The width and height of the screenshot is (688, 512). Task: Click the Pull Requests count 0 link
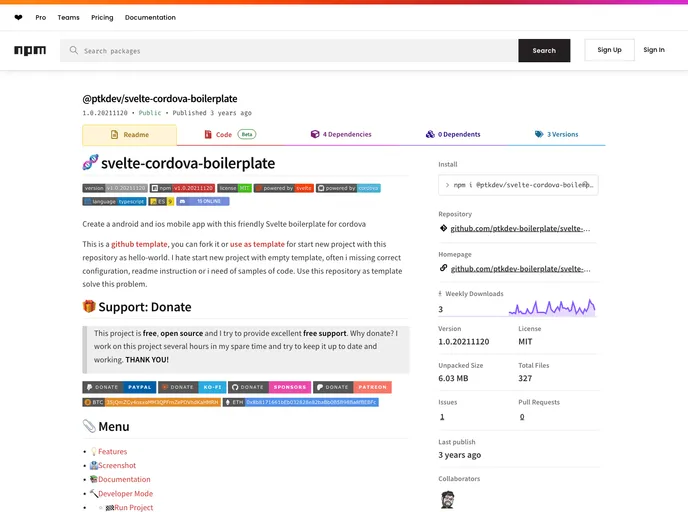(522, 417)
